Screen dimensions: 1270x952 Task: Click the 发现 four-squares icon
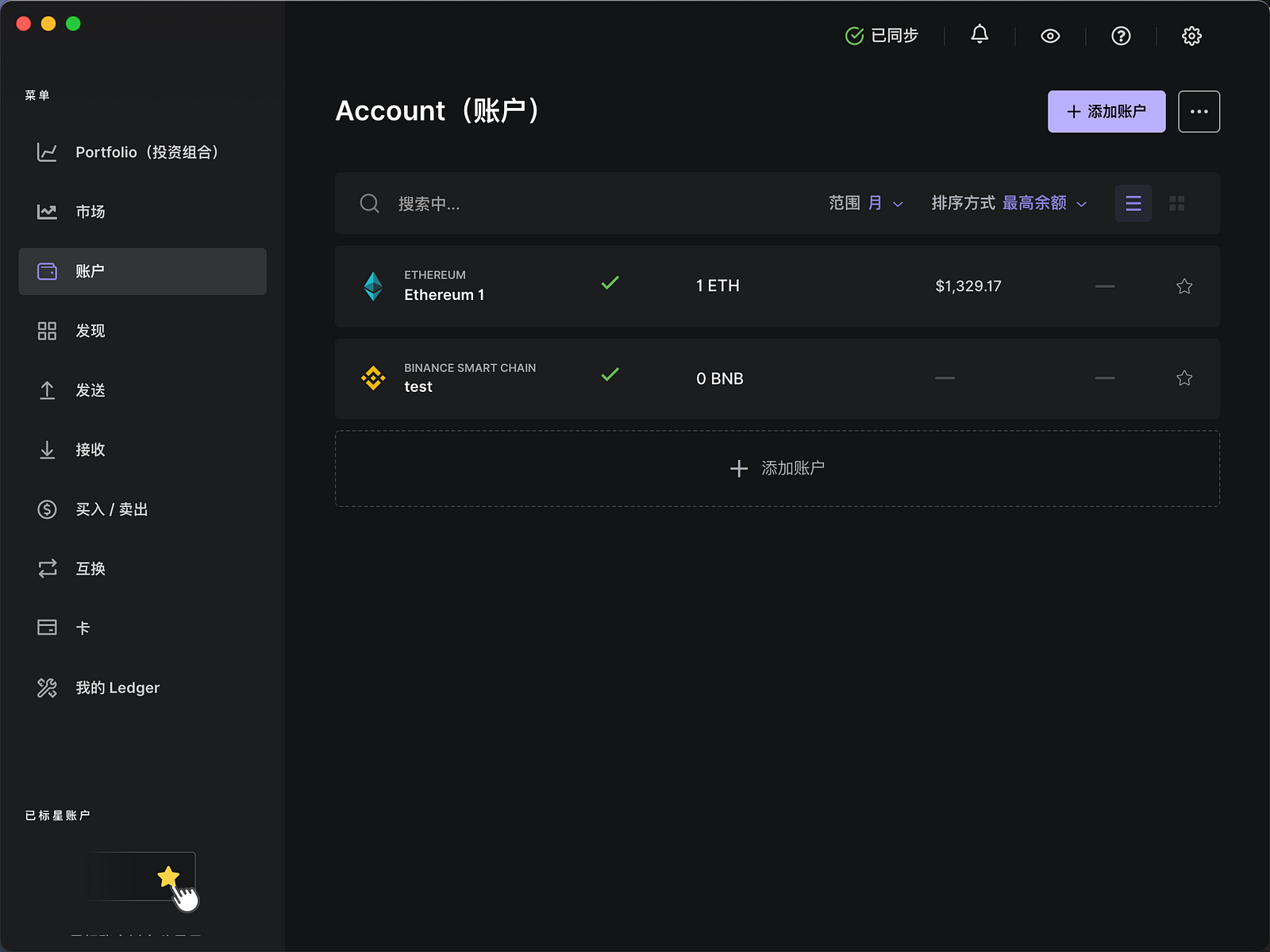(47, 331)
